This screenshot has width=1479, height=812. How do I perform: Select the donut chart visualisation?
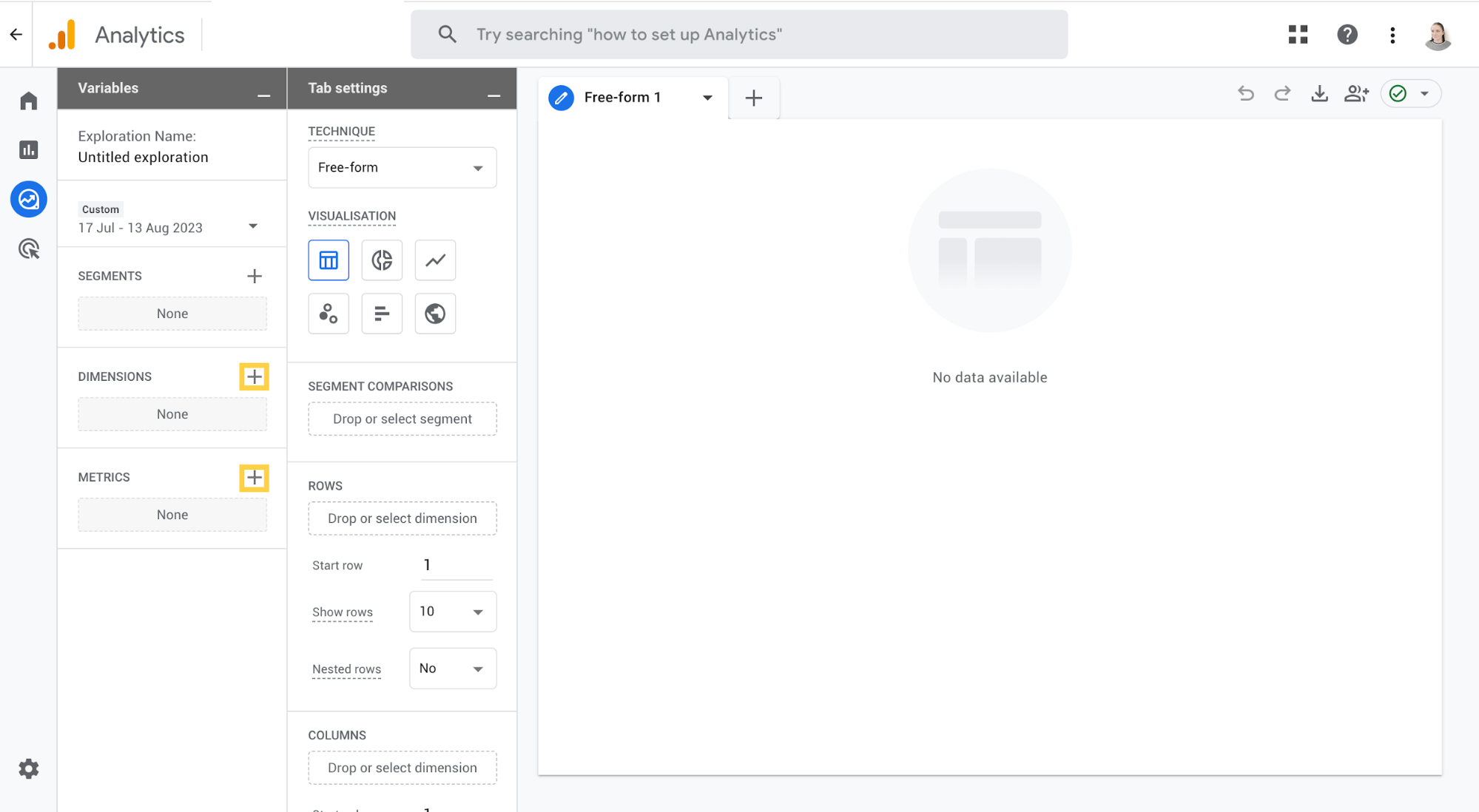382,260
